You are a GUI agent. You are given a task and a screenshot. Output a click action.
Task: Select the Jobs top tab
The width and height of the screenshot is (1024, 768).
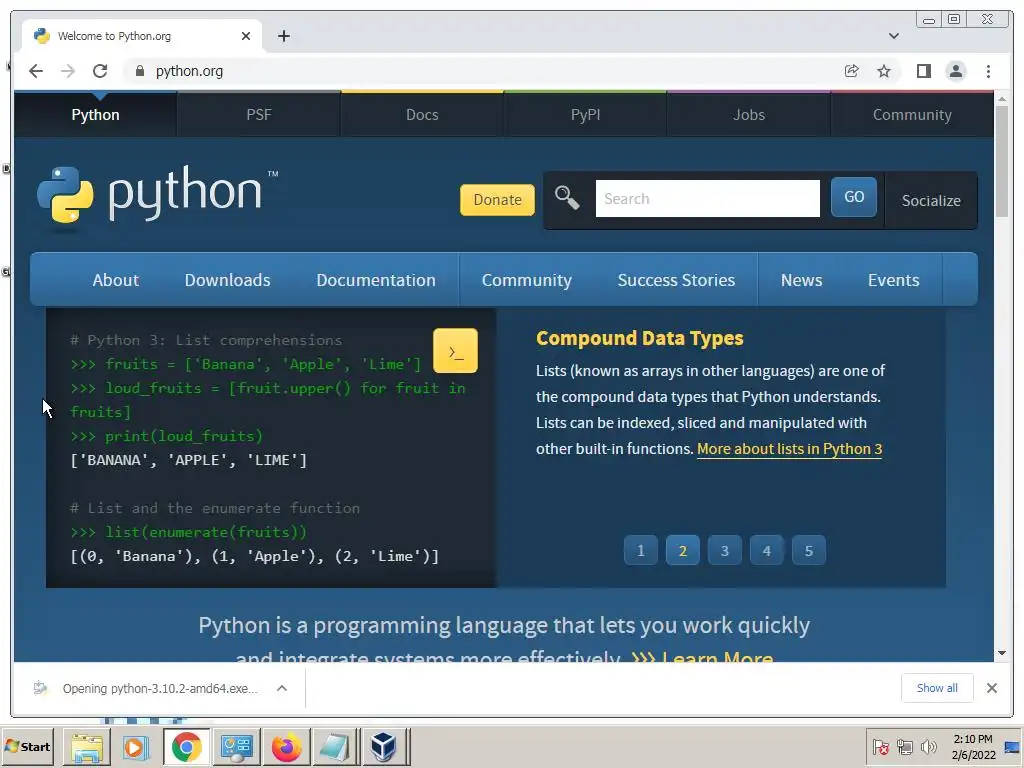pyautogui.click(x=748, y=115)
